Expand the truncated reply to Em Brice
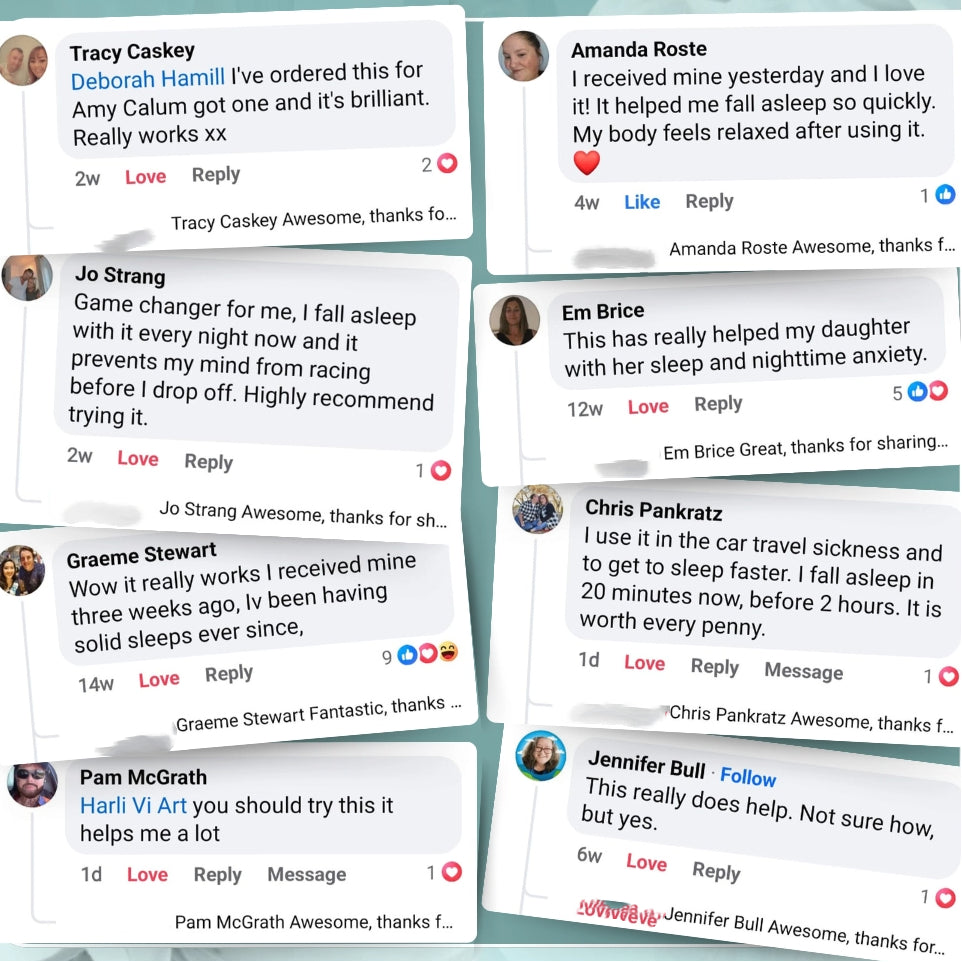Image resolution: width=962 pixels, height=962 pixels. (805, 447)
